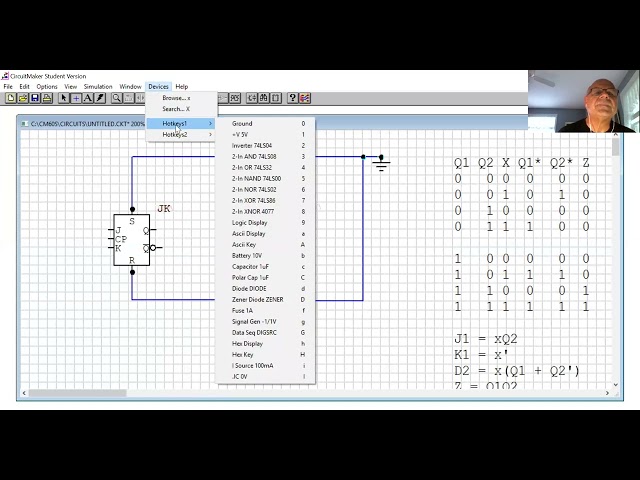Screen dimensions: 640x480
Task: Open the Help menu
Action: 182,87
